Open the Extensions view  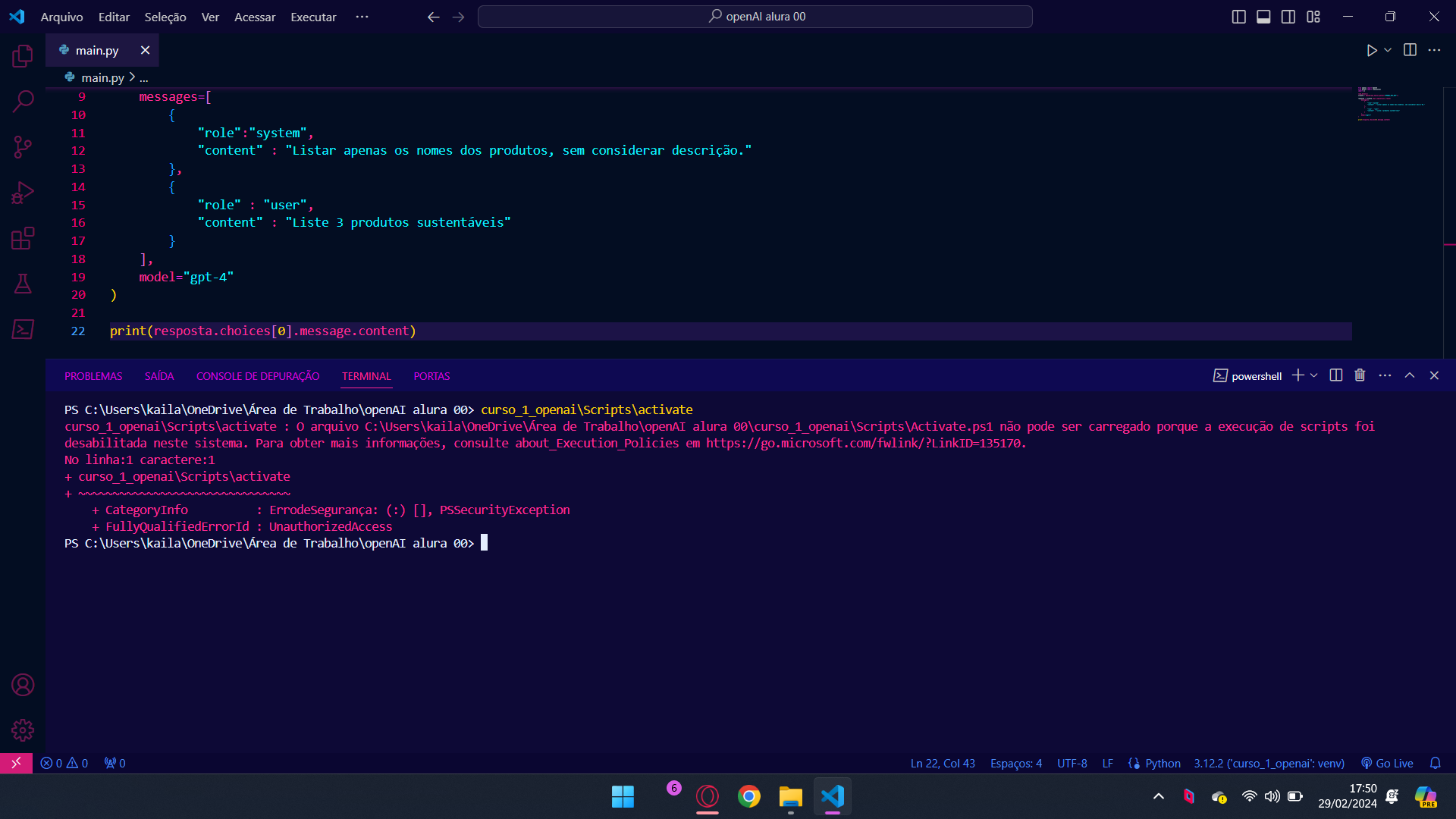click(x=23, y=238)
